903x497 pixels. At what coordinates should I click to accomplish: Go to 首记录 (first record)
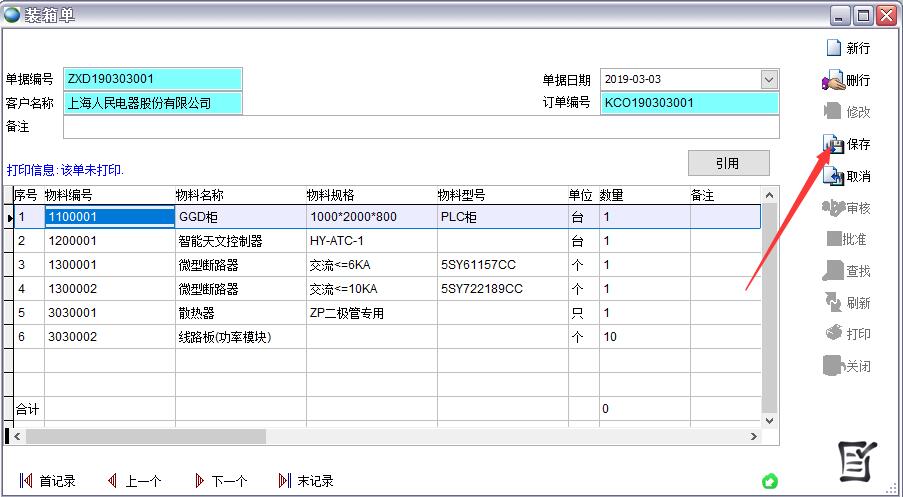(26, 481)
